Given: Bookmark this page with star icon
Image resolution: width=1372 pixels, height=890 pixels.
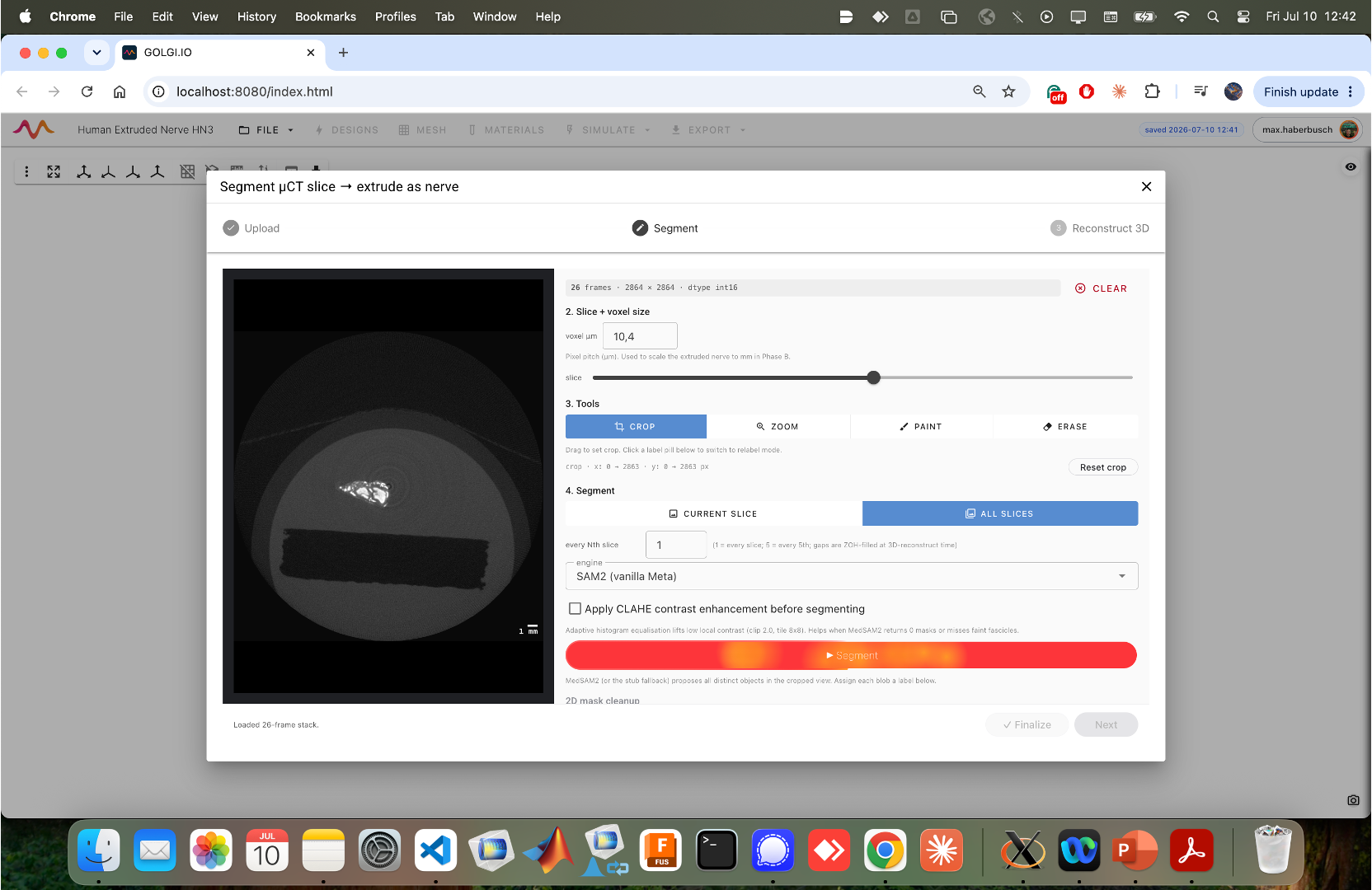Looking at the screenshot, I should (x=1008, y=91).
